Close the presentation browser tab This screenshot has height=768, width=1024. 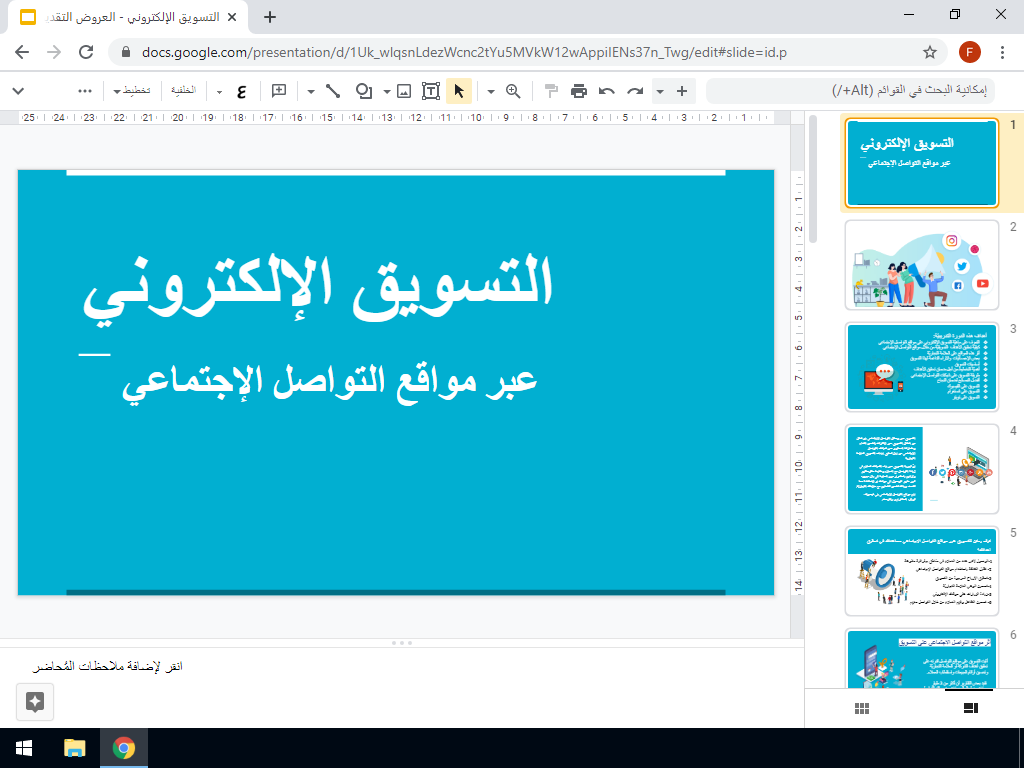(232, 18)
